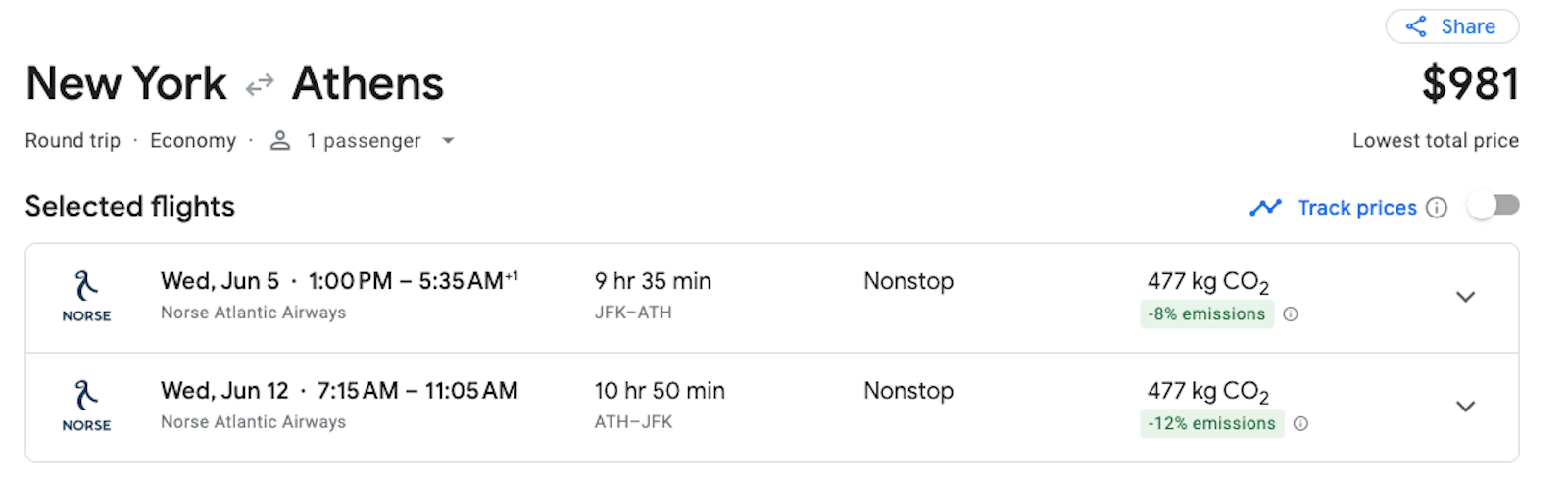Image resolution: width=1568 pixels, height=482 pixels.
Task: Select the Wed, Jun 12 return flight row
Action: tap(772, 408)
